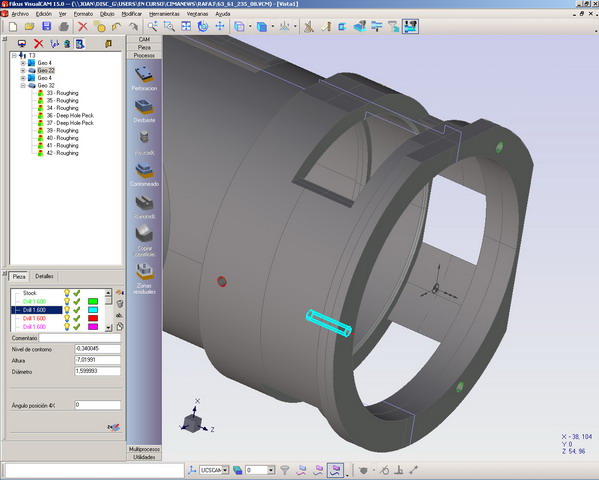
Task: Click the rotate view icon
Action: pyautogui.click(x=203, y=26)
